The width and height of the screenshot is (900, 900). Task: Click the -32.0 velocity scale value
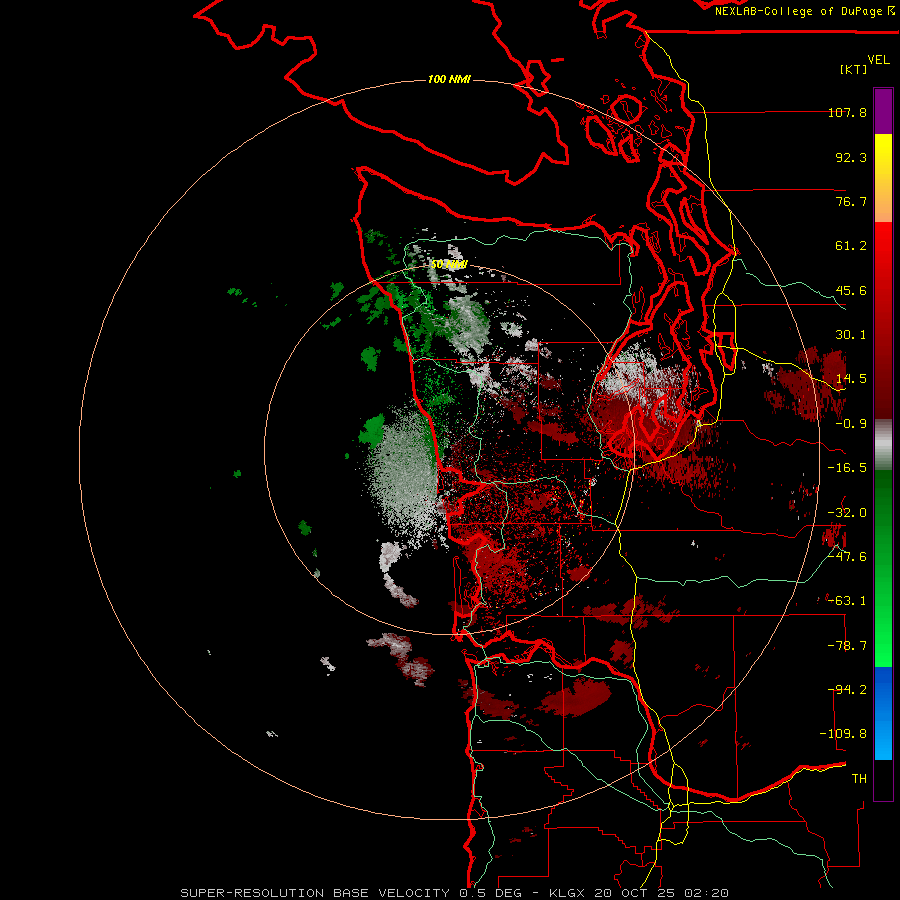tap(847, 513)
